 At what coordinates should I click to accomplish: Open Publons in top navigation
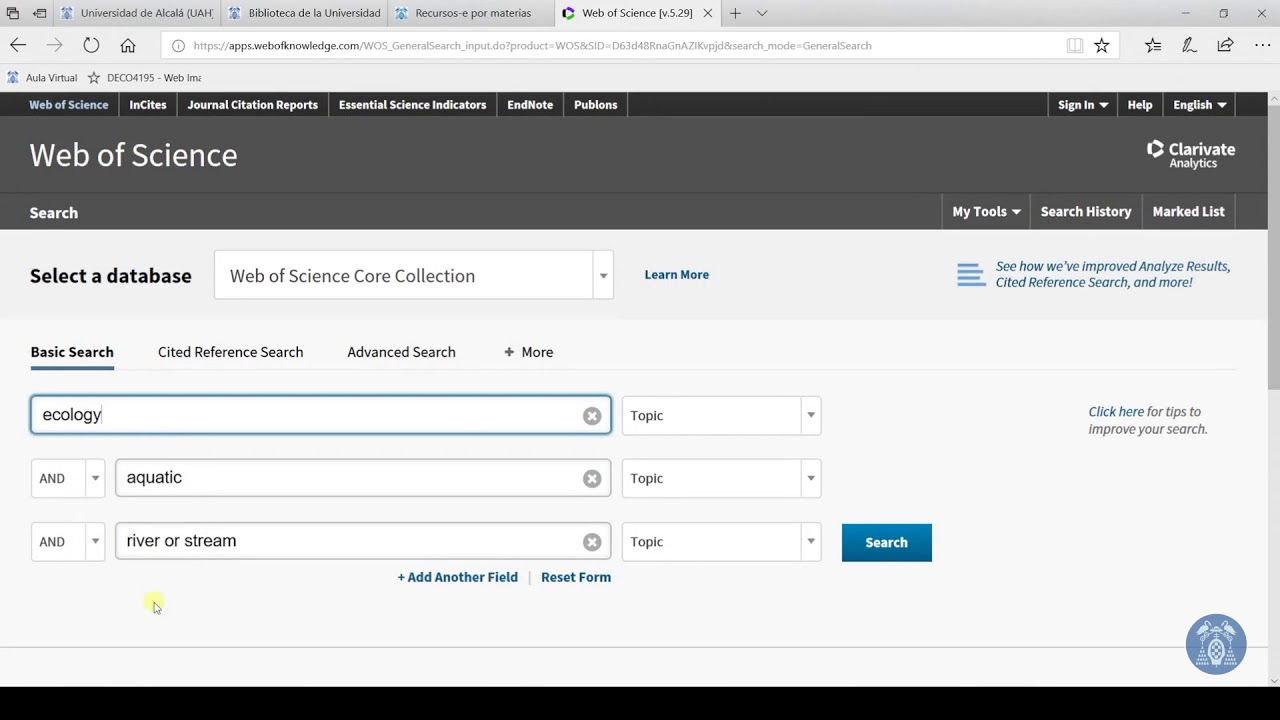click(x=595, y=105)
